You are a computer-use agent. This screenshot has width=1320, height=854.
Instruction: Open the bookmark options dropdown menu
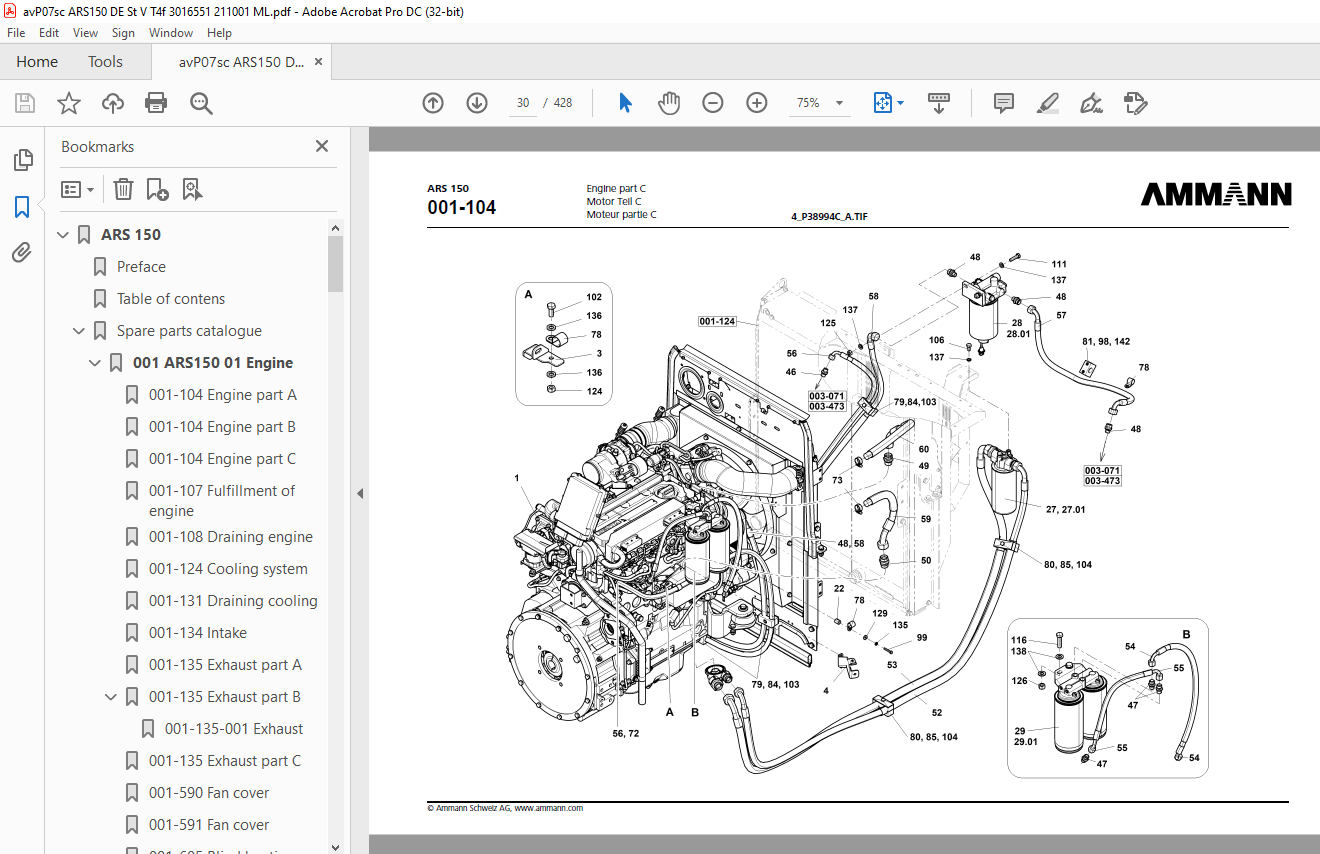tap(78, 189)
